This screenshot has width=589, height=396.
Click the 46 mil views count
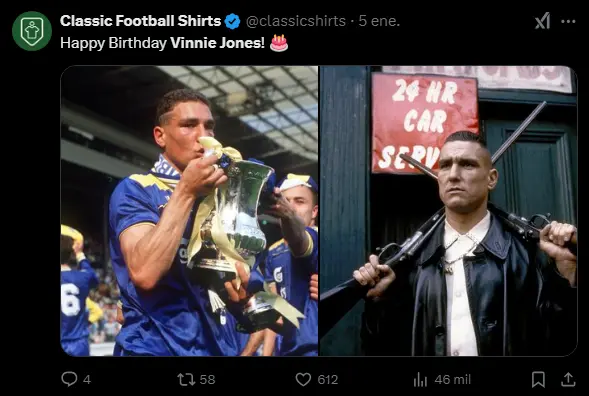coord(453,379)
